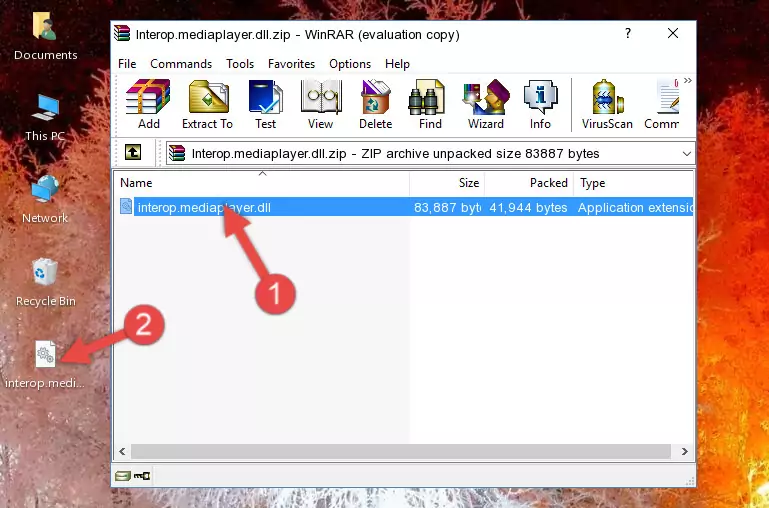Select the This PC desktop icon

(45, 118)
